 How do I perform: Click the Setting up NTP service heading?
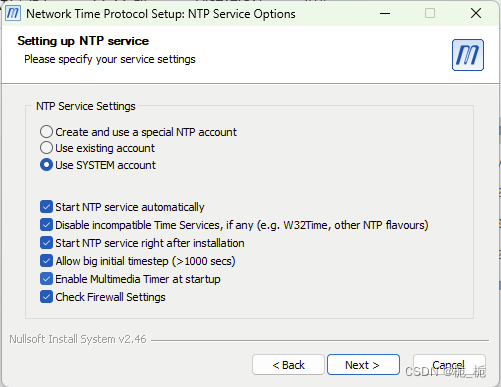[83, 41]
